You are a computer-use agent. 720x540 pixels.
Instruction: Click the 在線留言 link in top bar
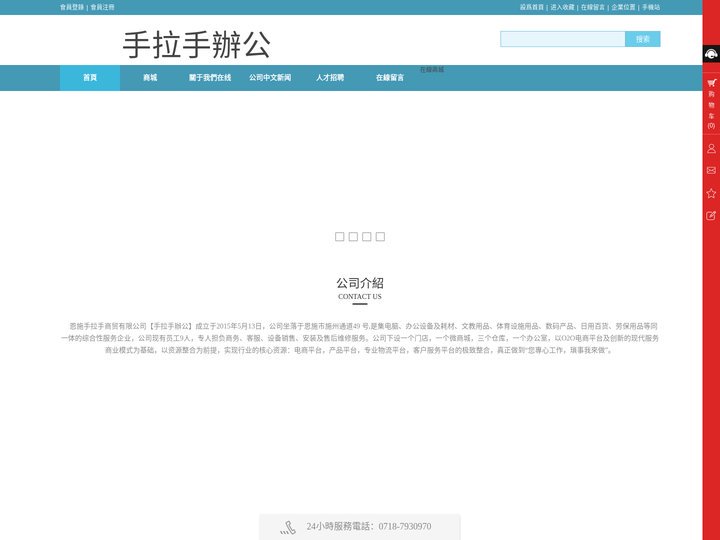click(593, 7)
